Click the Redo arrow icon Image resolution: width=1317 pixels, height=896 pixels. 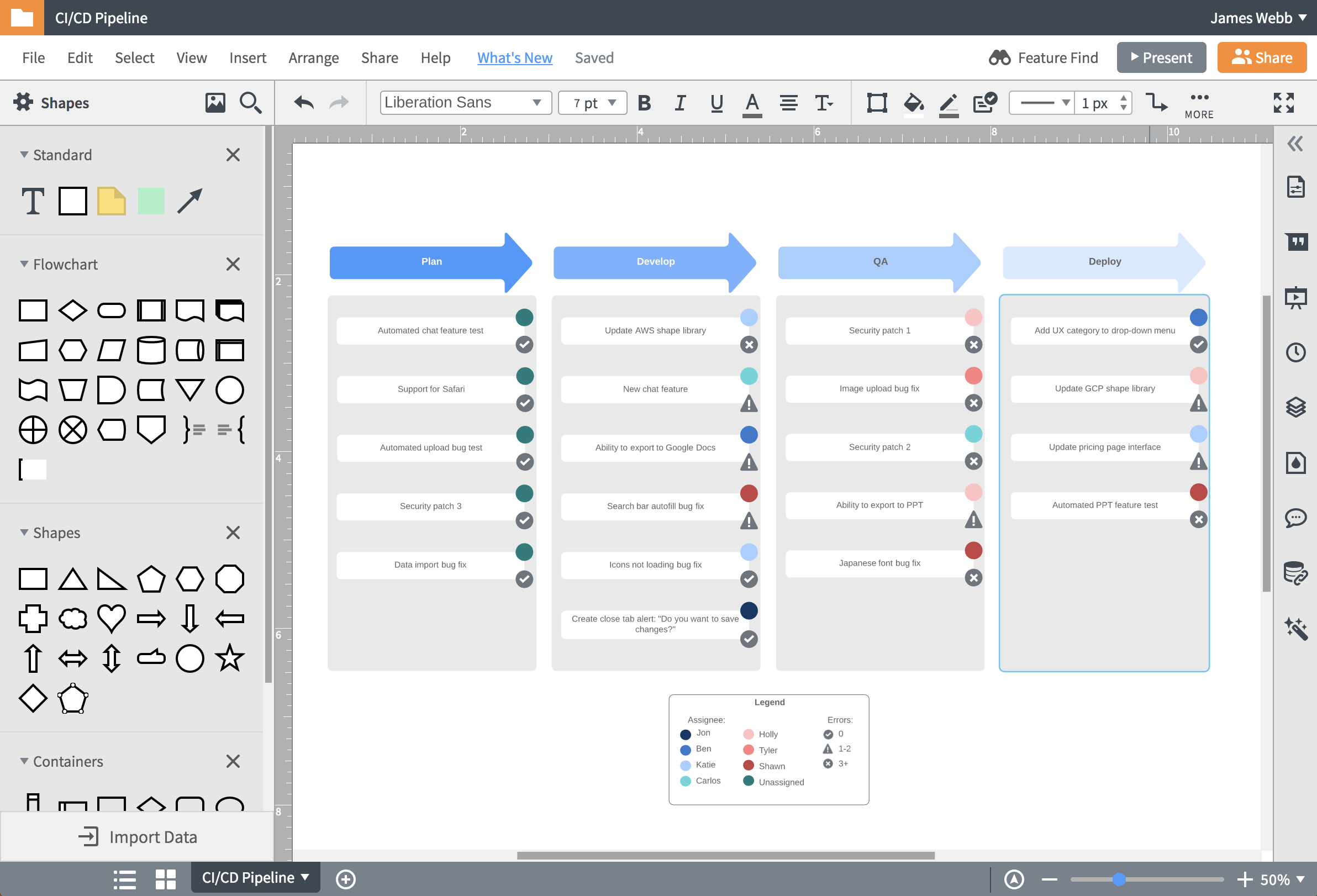(339, 102)
